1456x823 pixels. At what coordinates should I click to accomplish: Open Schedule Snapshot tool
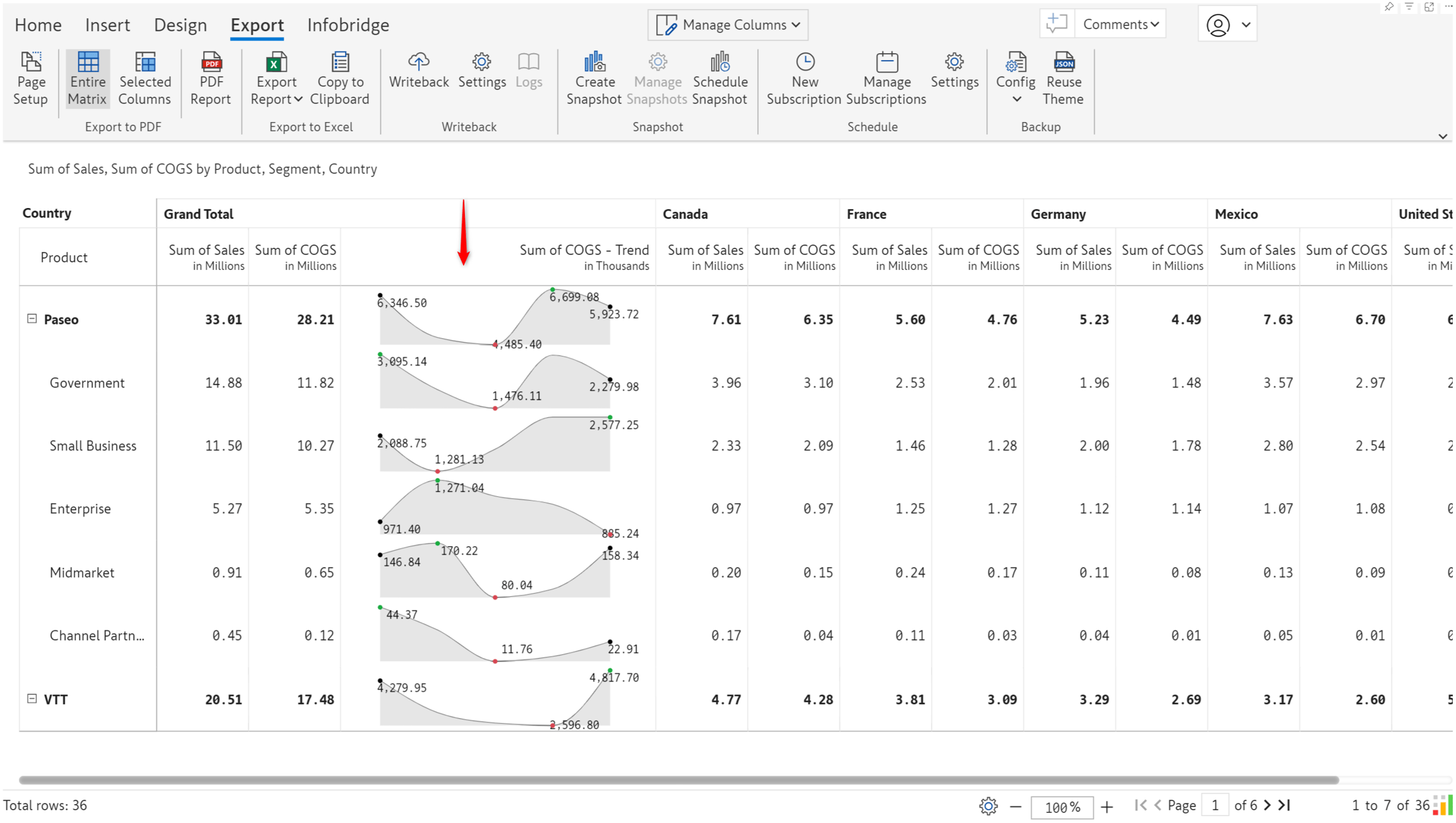(720, 78)
